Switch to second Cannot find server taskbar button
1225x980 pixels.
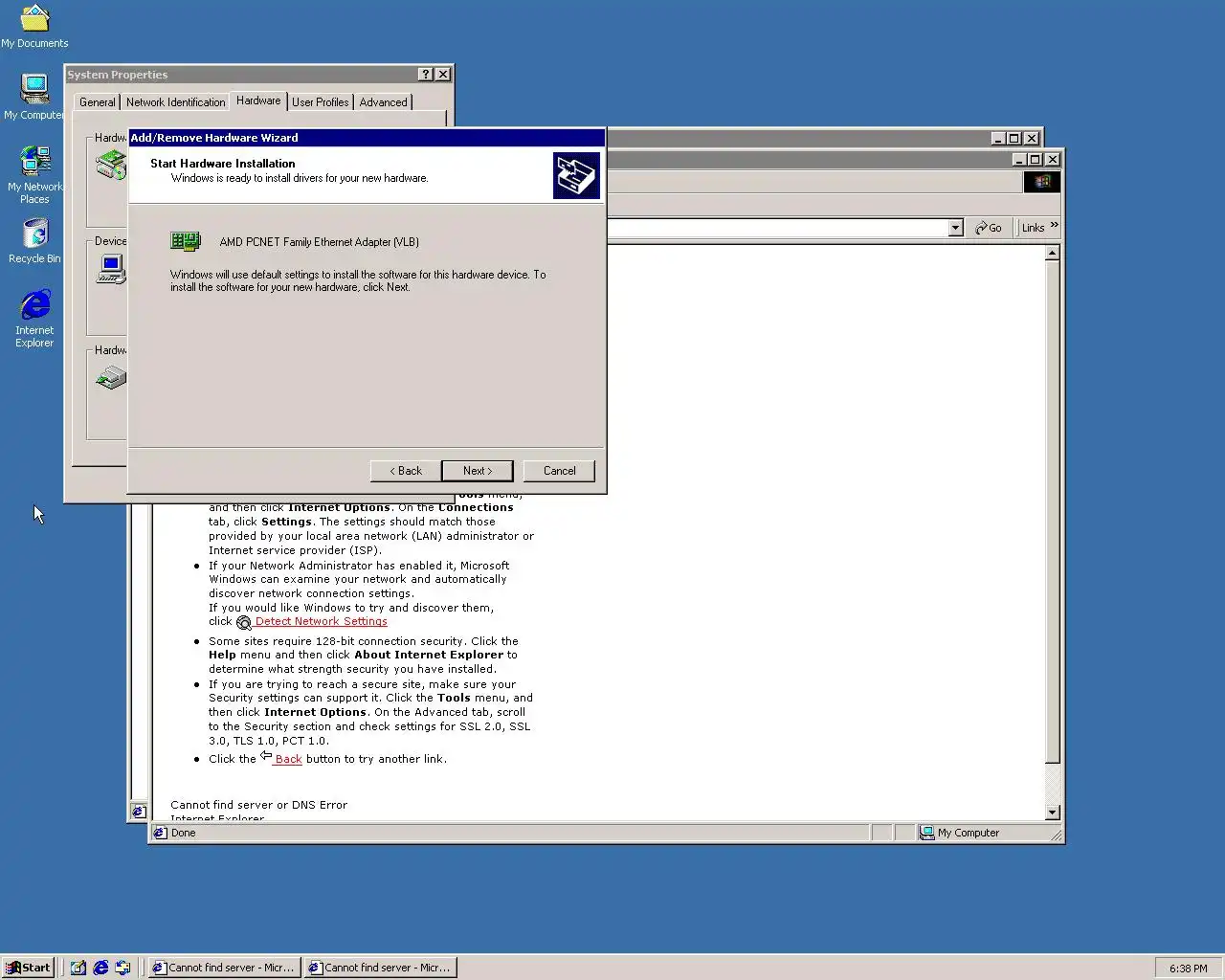tap(380, 968)
